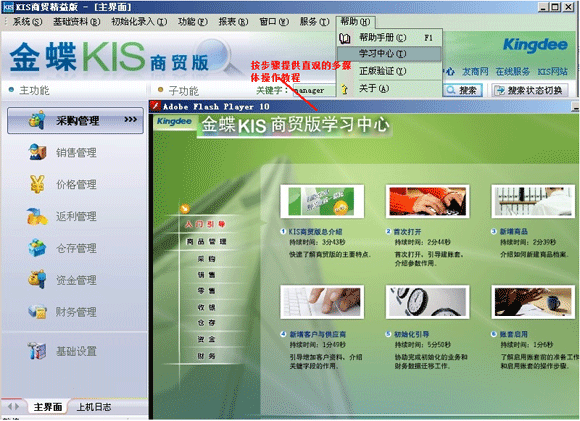580x421 pixels.
Task: Switch to the 上机日志 tab
Action: pyautogui.click(x=94, y=407)
